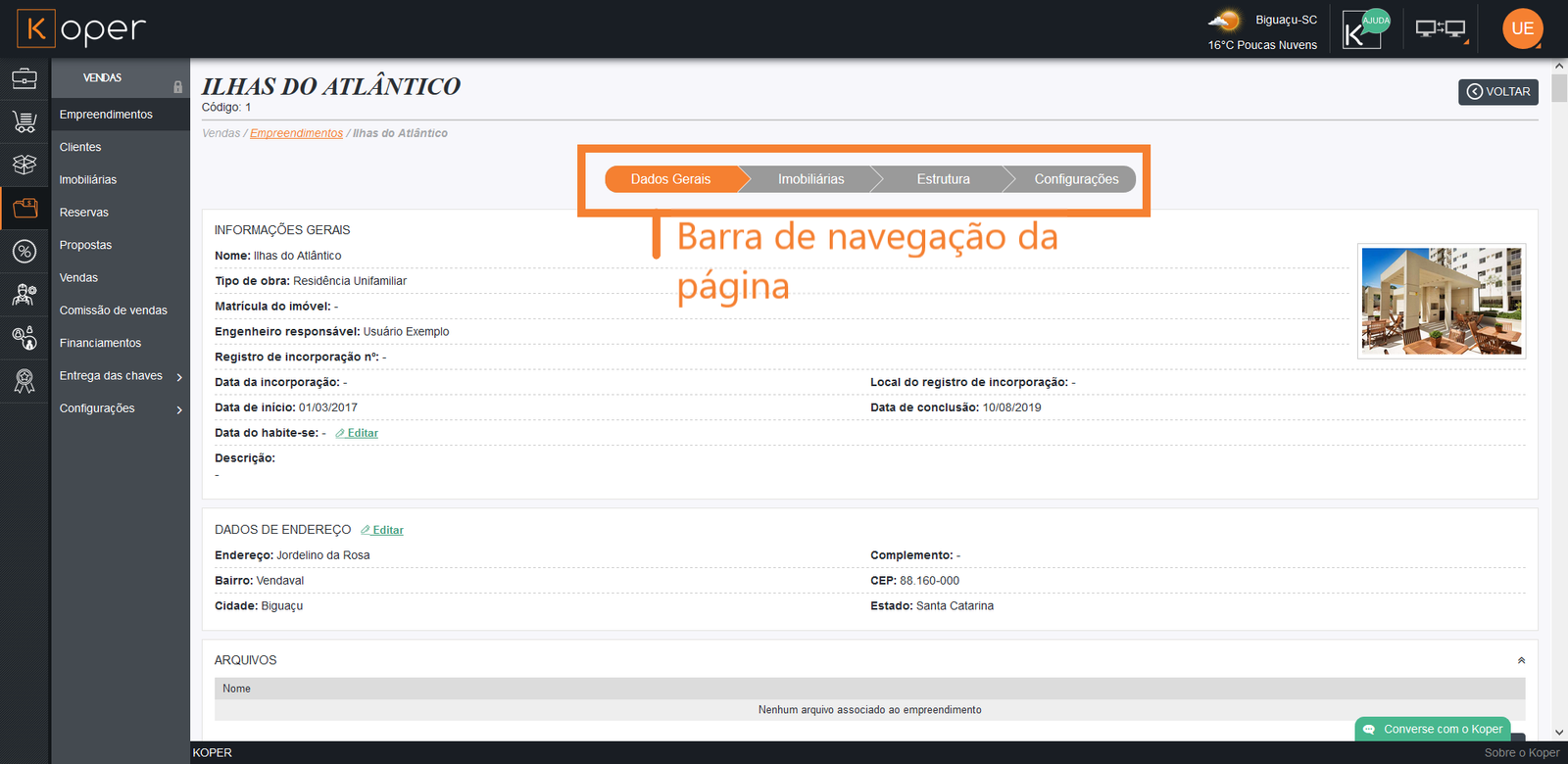Click the award ribbon sidebar icon
Viewport: 1568px width, 764px height.
(24, 381)
